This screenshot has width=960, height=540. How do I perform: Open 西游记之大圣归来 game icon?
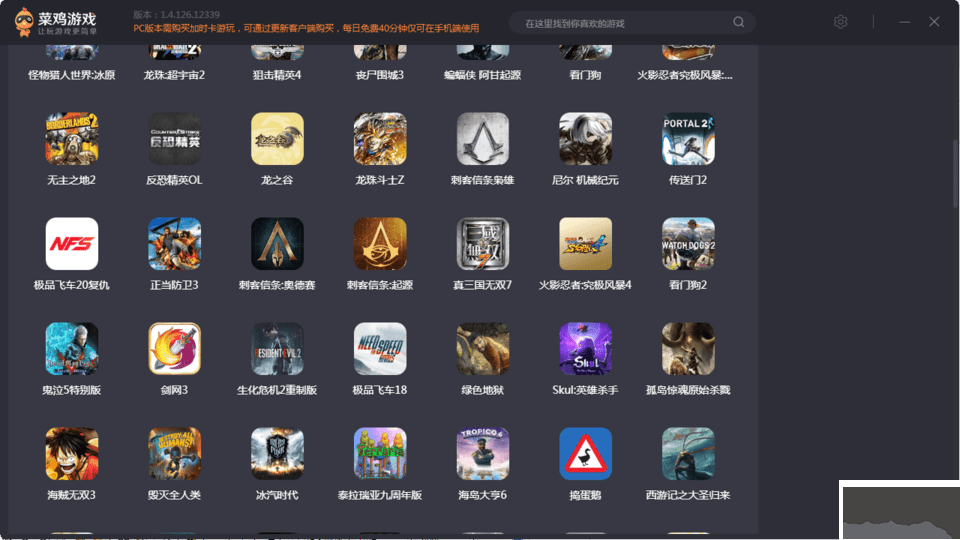[688, 454]
